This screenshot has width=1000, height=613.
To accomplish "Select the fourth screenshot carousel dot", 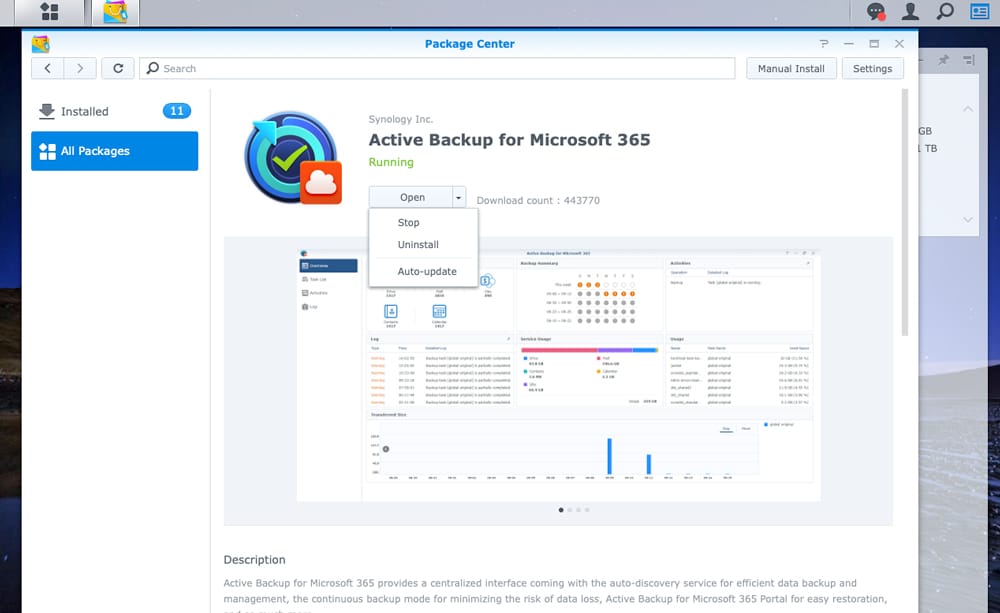I will (587, 510).
